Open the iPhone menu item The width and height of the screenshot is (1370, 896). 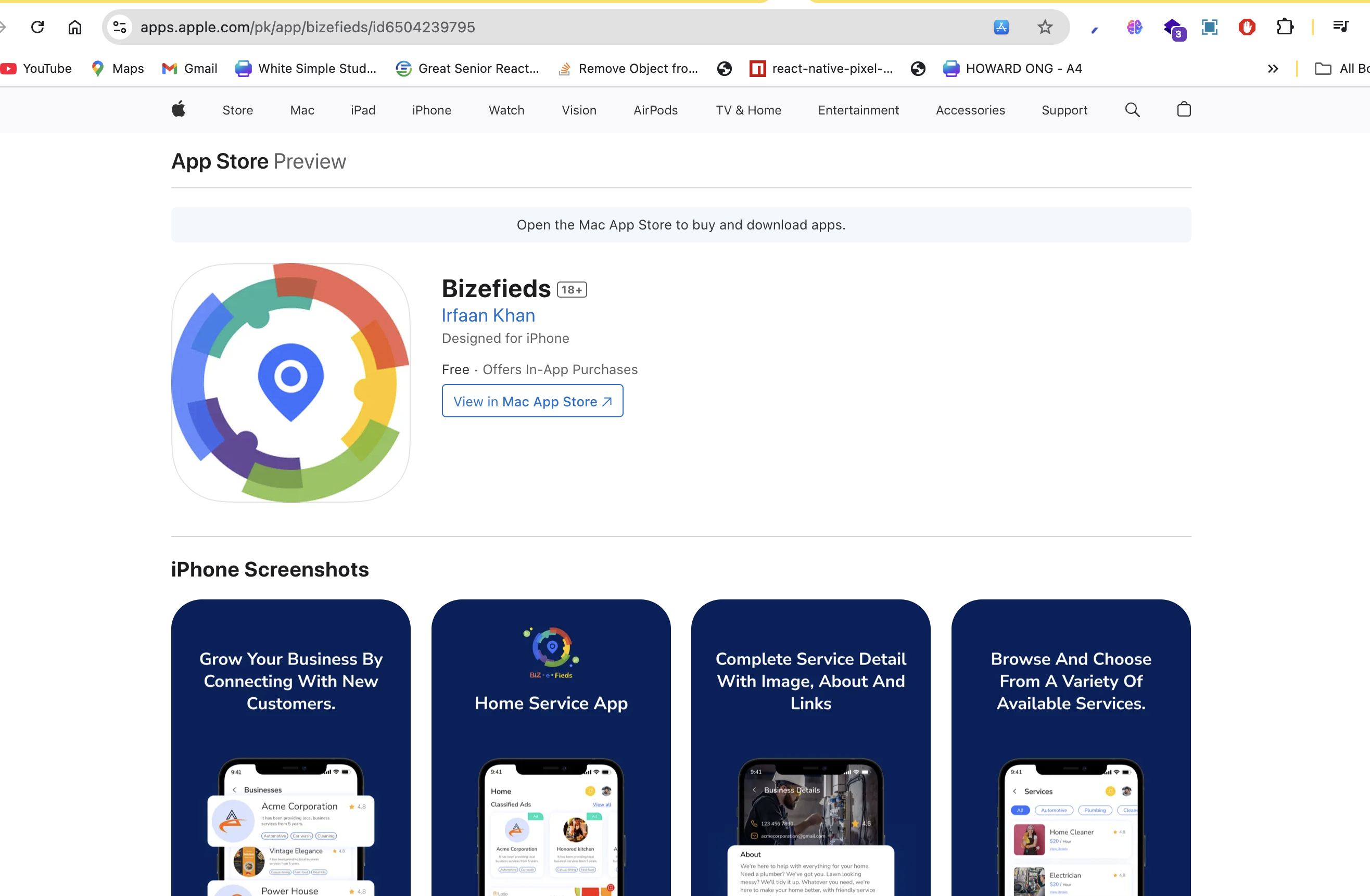pyautogui.click(x=431, y=110)
